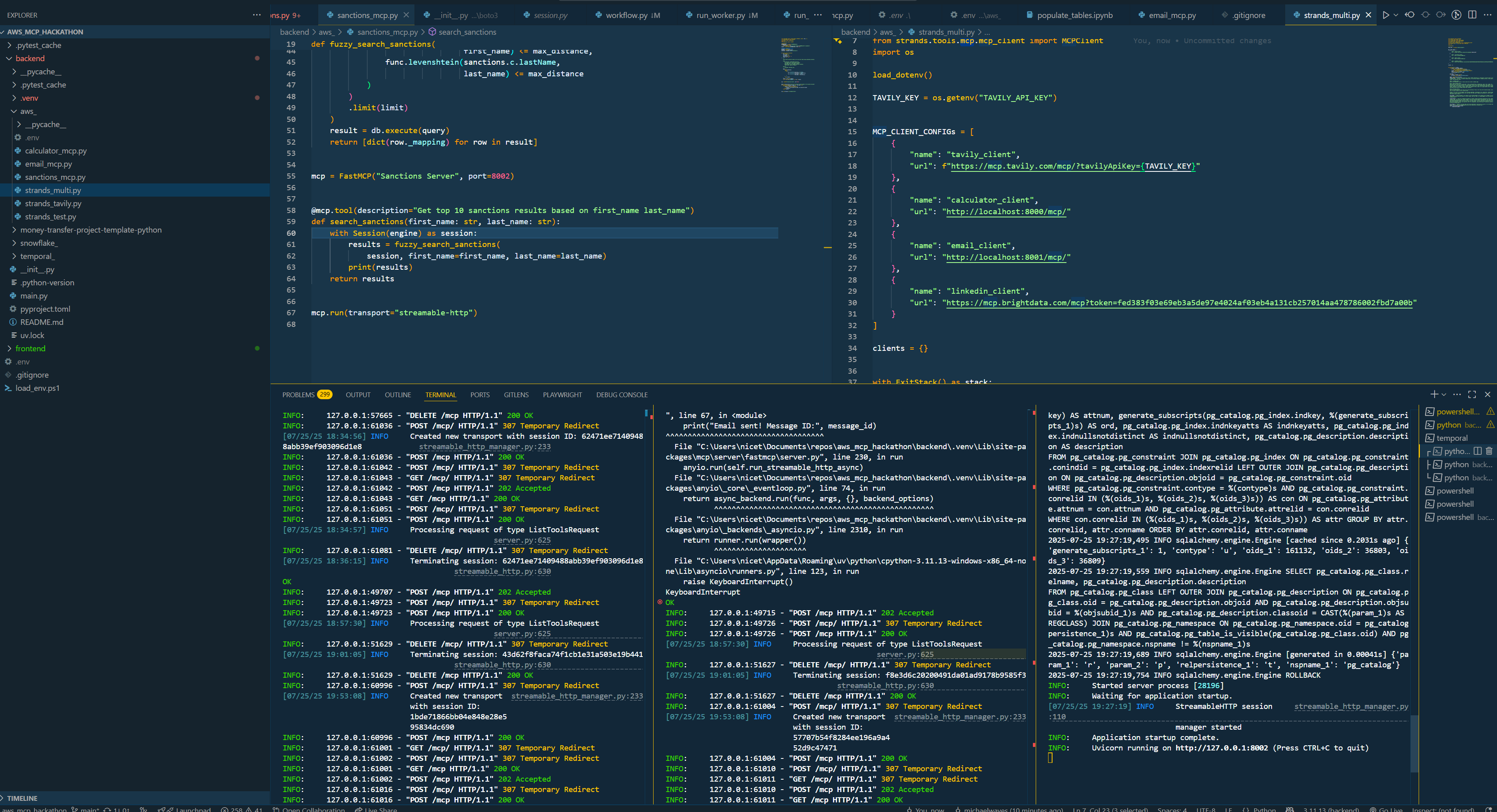Select the temporal terminal in list
This screenshot has height=812, width=1497.
pyautogui.click(x=1452, y=438)
